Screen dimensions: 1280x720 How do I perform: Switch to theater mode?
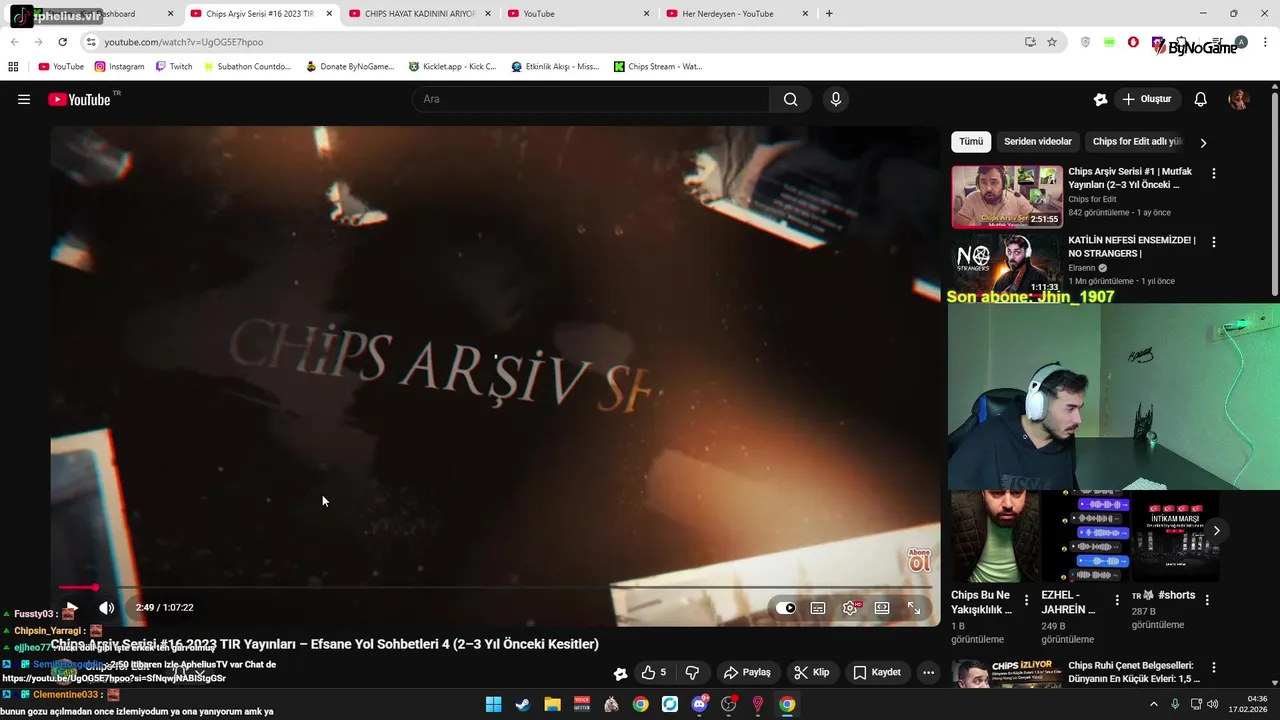tap(882, 607)
